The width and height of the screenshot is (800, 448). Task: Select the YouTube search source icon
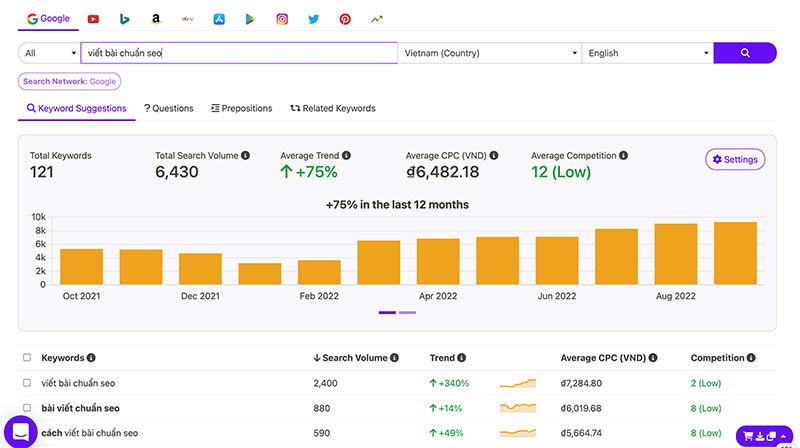(x=93, y=19)
